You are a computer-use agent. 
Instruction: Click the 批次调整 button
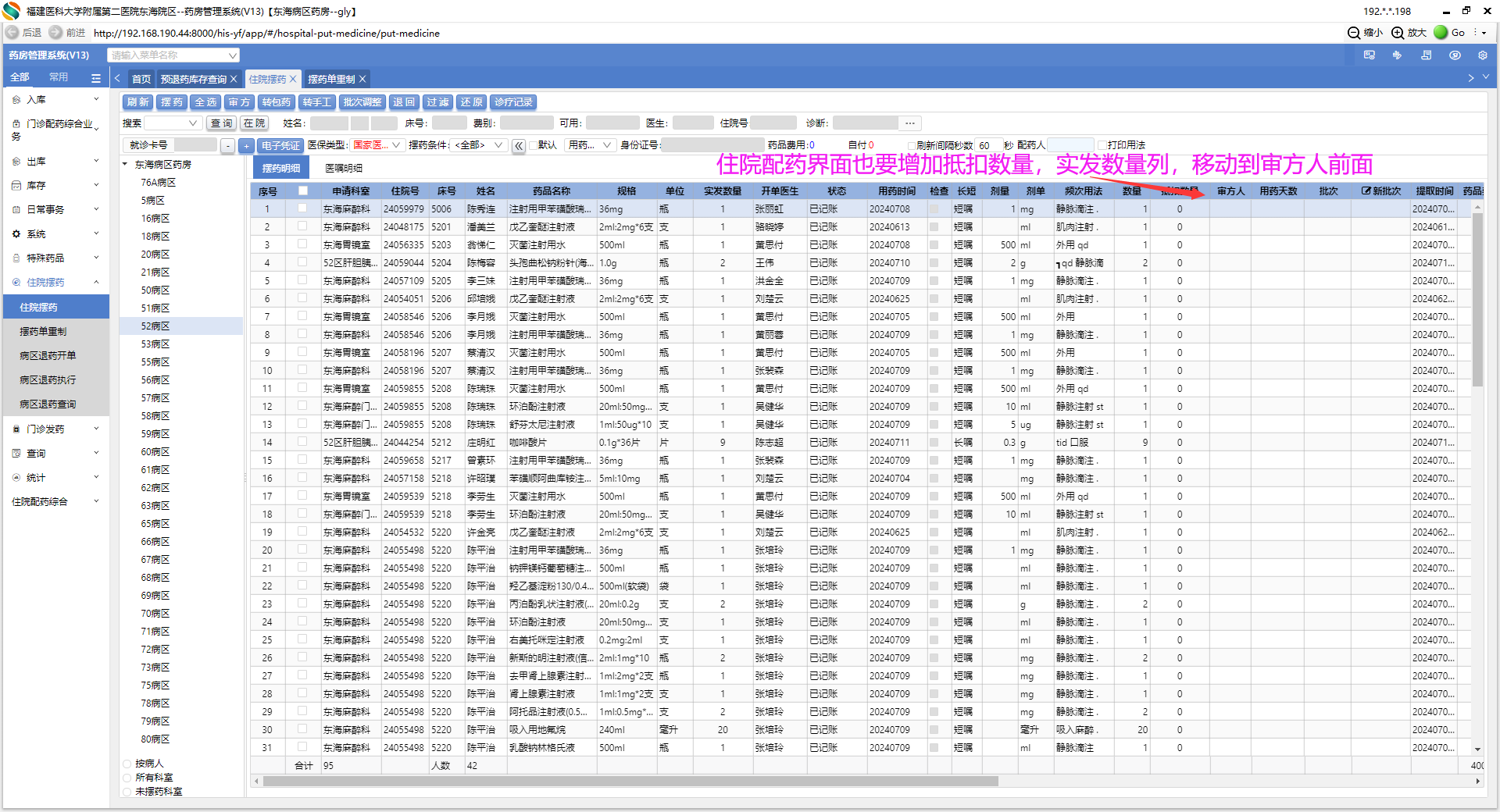point(362,102)
